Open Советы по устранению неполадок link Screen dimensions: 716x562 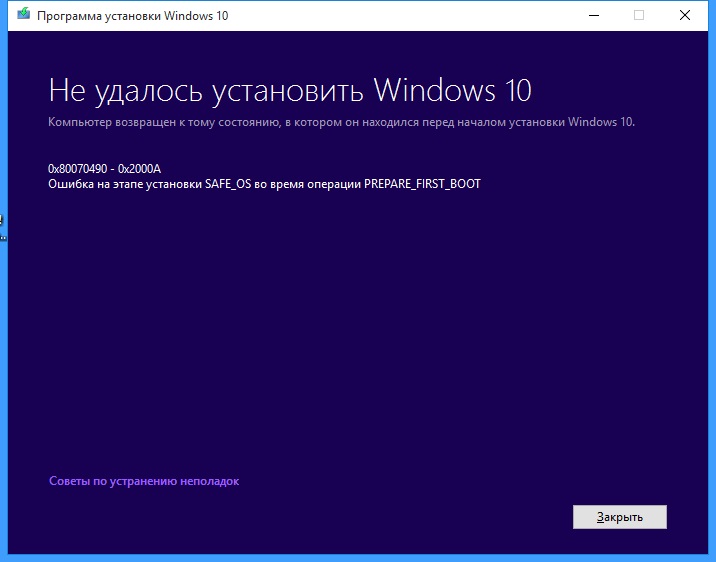click(144, 481)
